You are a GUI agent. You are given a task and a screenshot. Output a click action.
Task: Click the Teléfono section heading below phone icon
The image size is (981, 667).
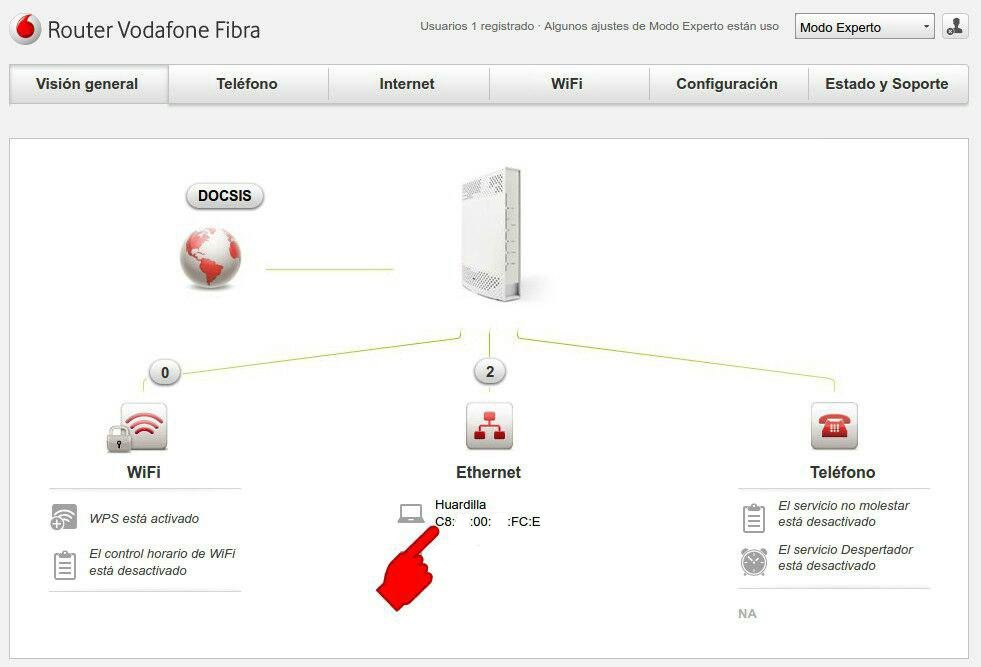click(x=843, y=472)
